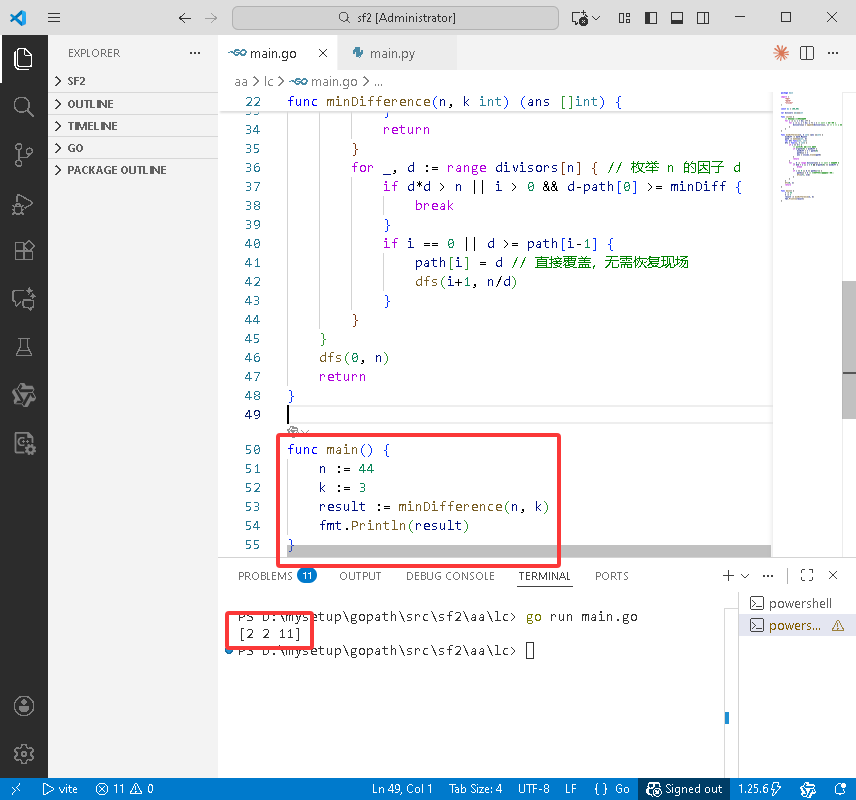Click breadcrumb folder lc
856x800 pixels.
coord(268,82)
